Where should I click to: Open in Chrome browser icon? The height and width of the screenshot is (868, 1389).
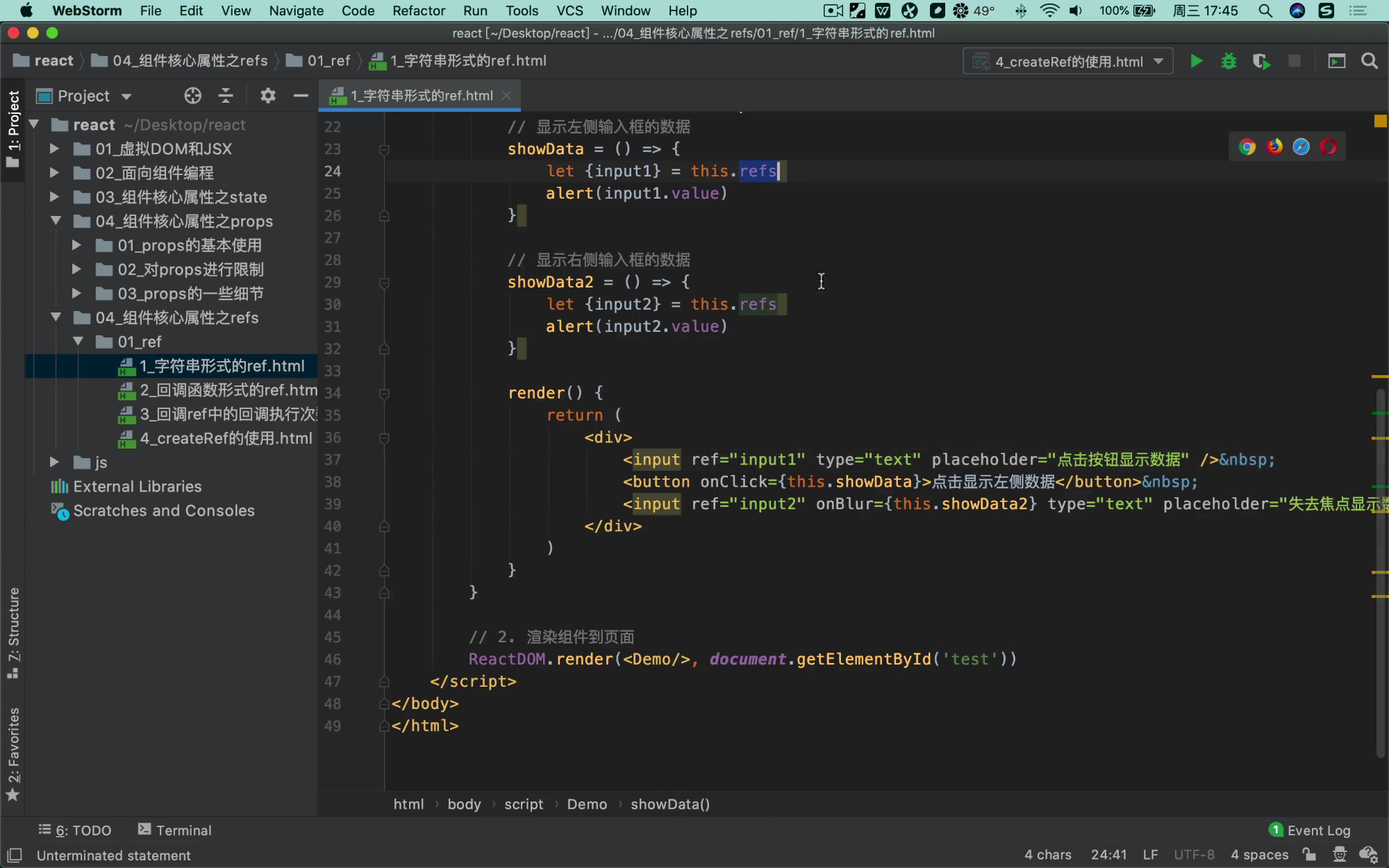(1247, 147)
